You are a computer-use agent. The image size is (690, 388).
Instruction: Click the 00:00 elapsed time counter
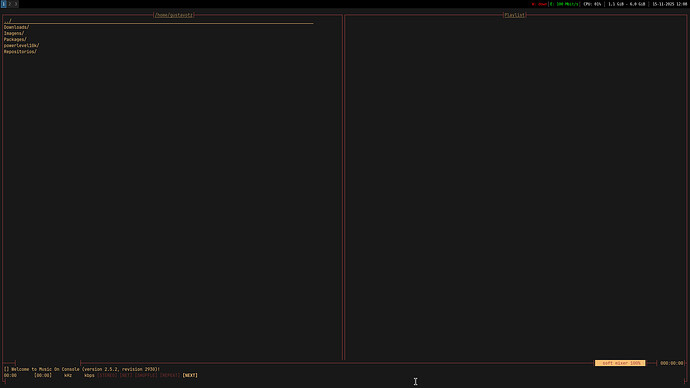[x=10, y=375]
